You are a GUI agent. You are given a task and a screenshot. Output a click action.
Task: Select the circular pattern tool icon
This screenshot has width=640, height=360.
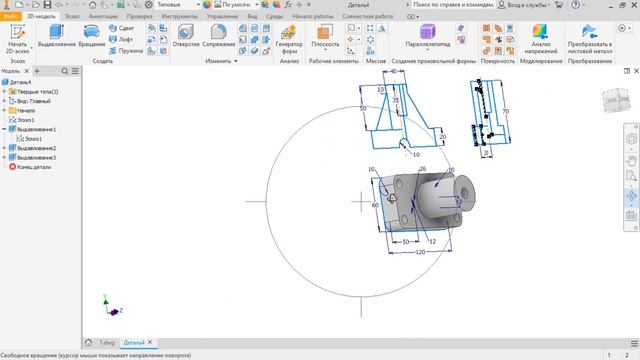point(370,40)
